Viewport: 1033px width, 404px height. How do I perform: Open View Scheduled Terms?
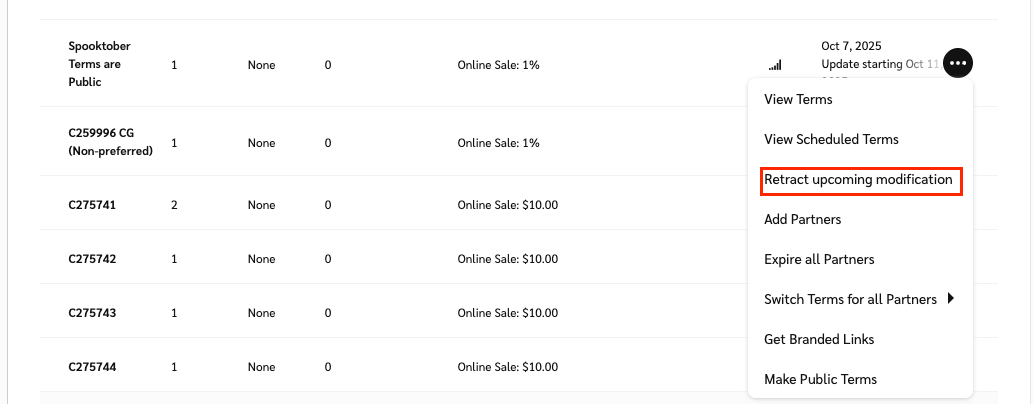(x=831, y=139)
